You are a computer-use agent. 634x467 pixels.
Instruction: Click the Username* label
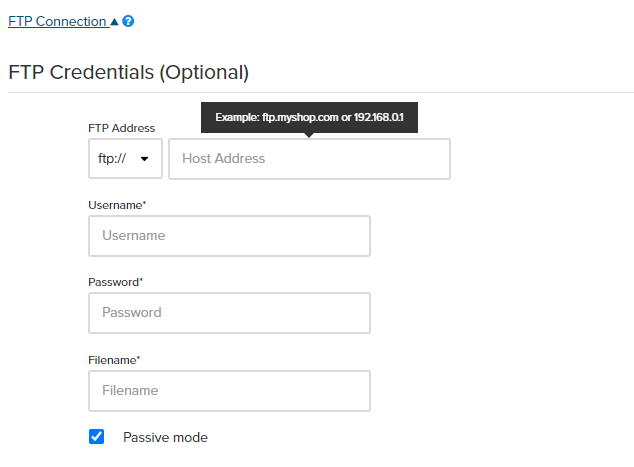click(117, 205)
